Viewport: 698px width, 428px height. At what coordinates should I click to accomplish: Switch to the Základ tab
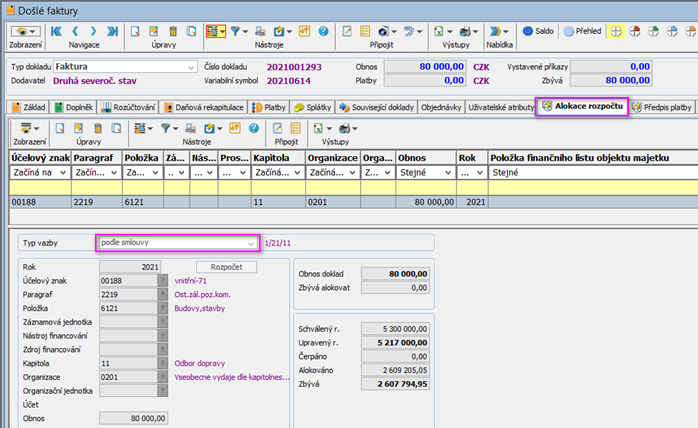pyautogui.click(x=27, y=106)
